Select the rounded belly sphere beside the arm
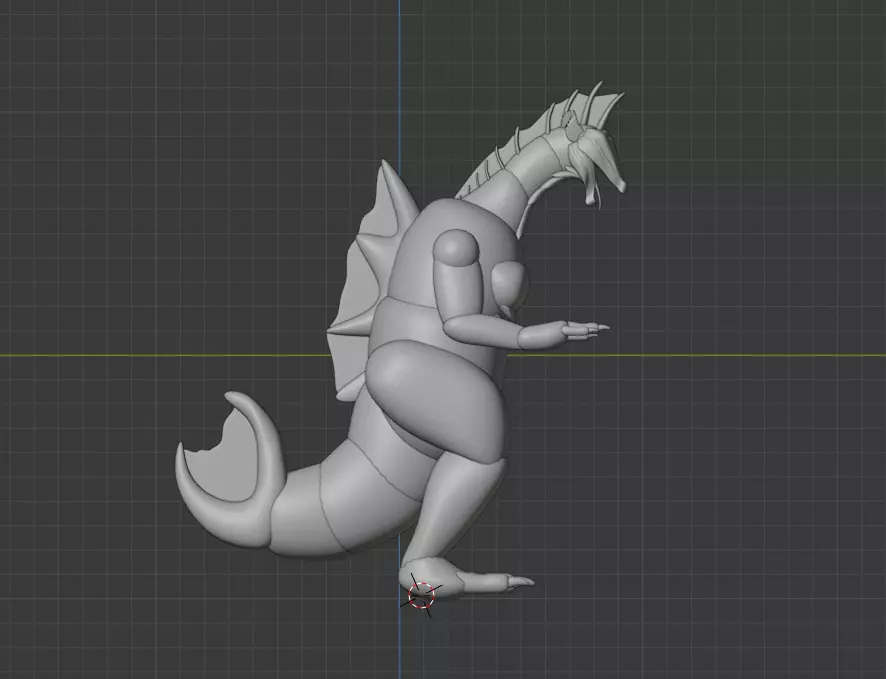886x679 pixels. click(x=510, y=285)
